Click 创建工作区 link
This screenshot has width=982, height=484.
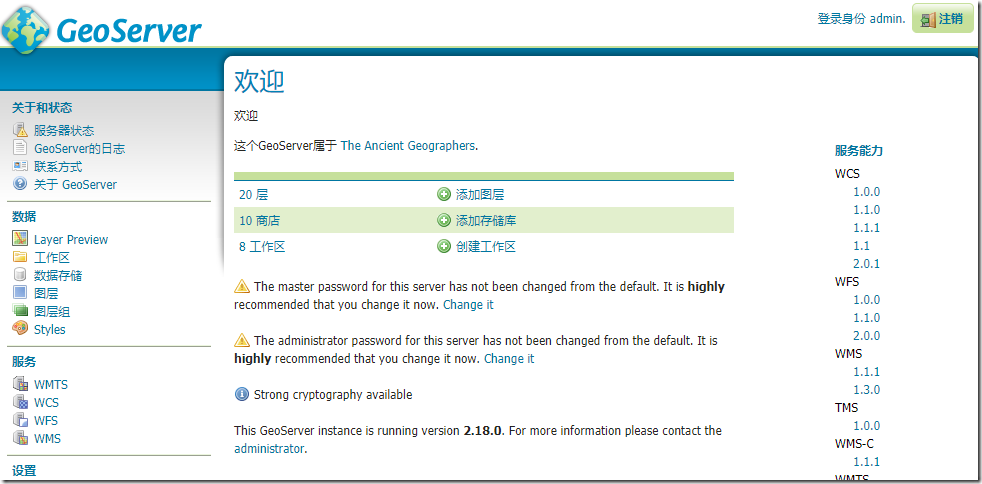[x=486, y=247]
